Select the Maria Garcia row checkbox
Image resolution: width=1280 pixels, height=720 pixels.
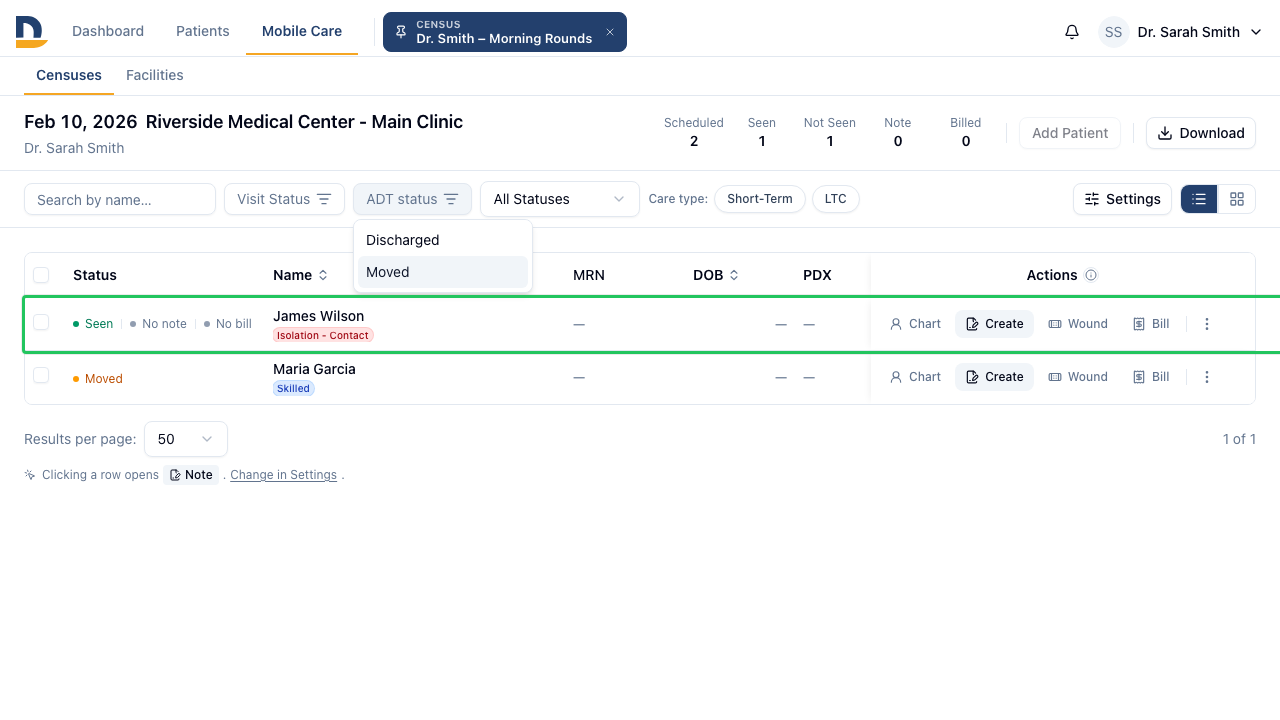41,375
